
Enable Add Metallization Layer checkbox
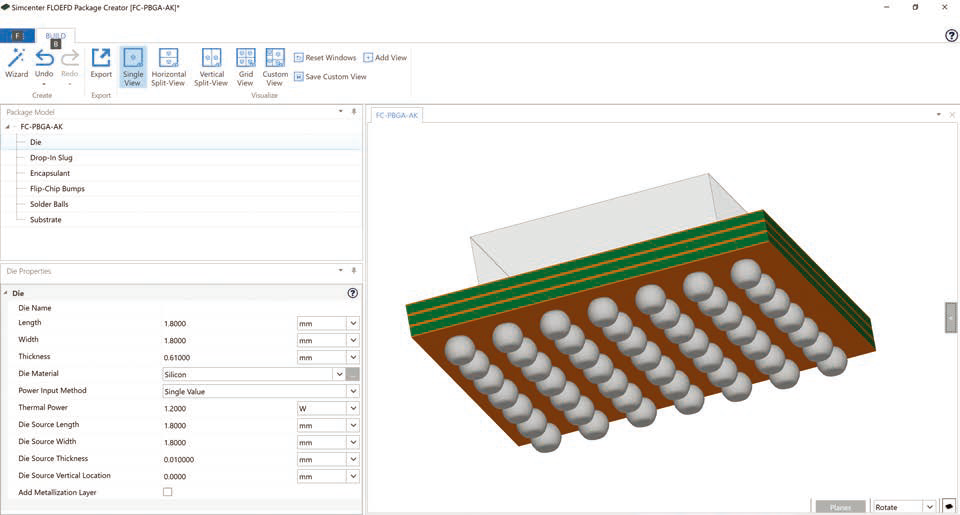[168, 492]
